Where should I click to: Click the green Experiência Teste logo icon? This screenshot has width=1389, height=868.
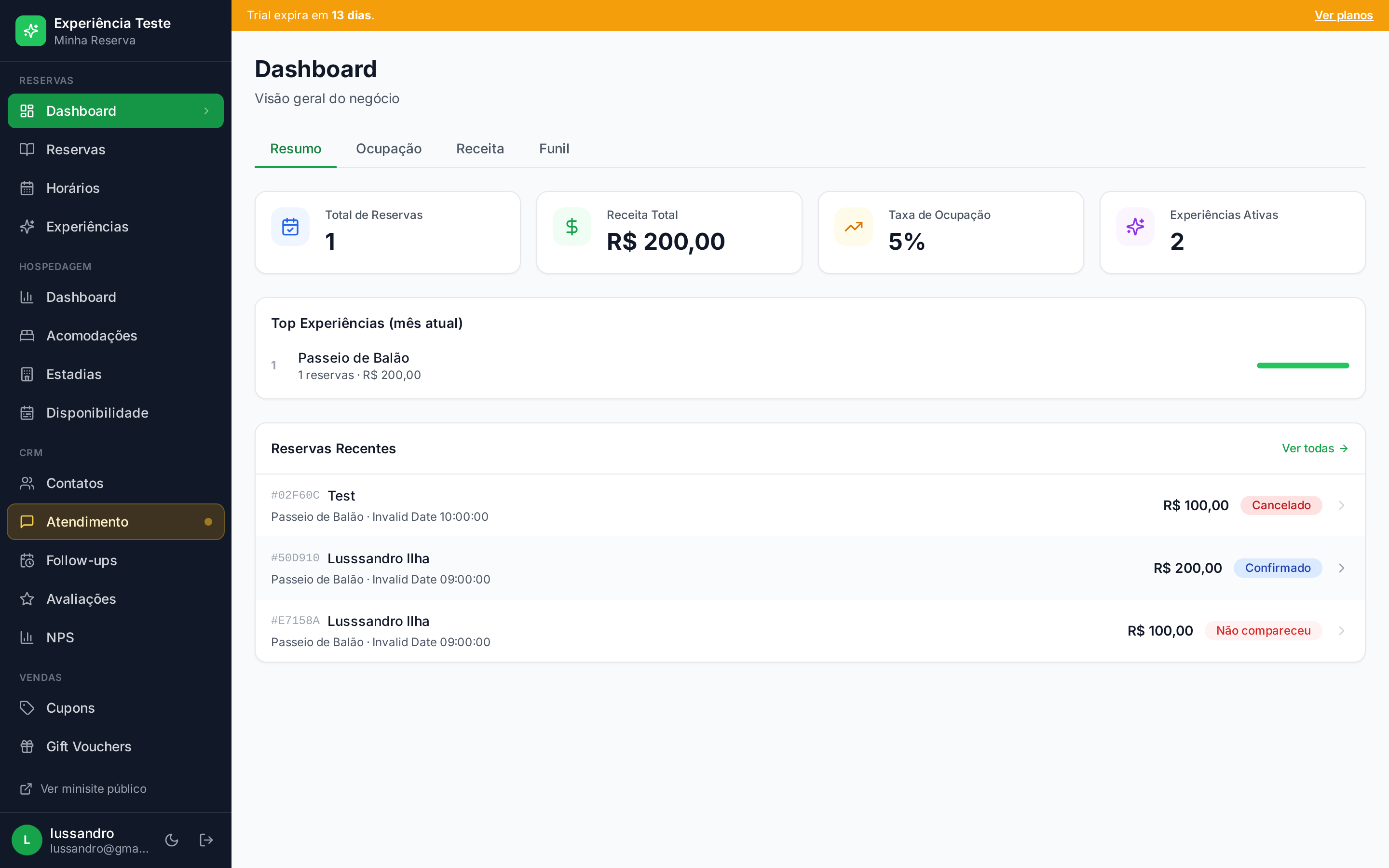(x=30, y=30)
